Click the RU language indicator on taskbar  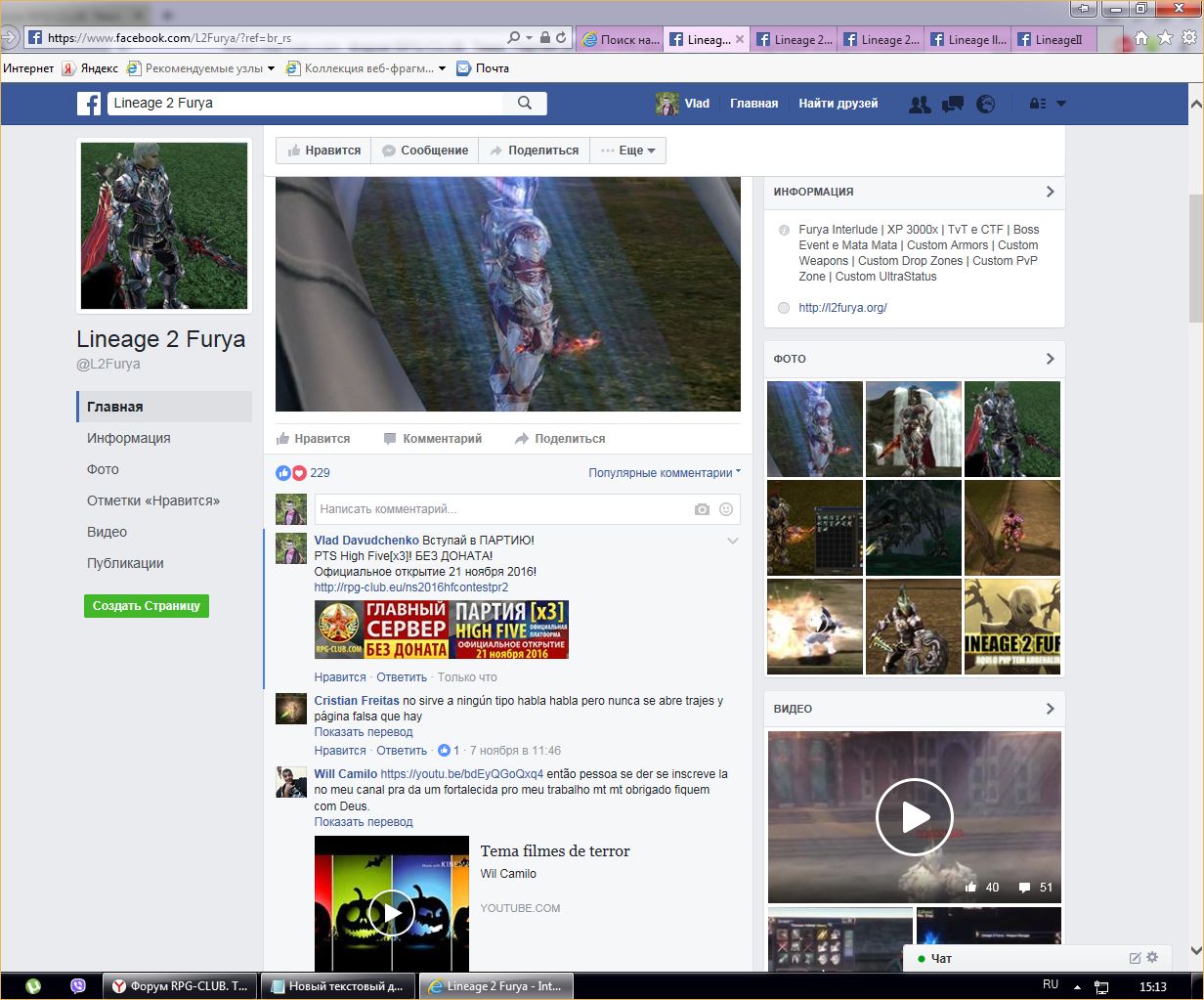point(1051,985)
